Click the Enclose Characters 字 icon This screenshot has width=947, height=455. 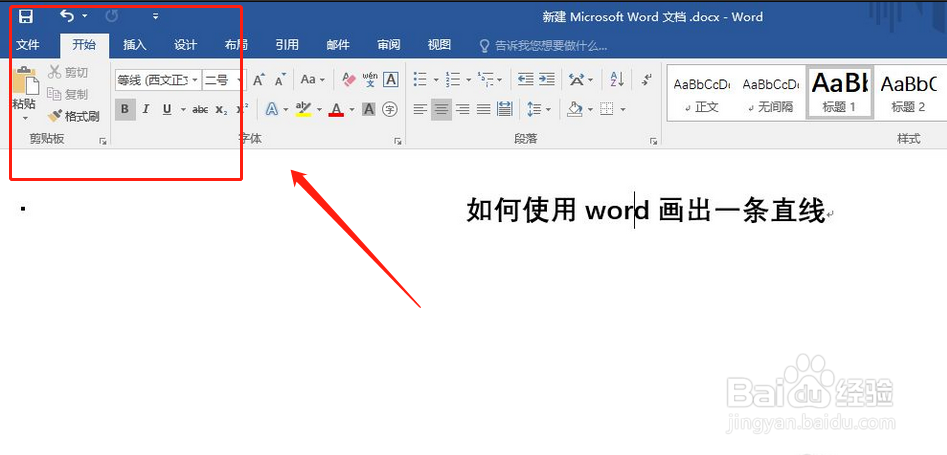point(391,109)
